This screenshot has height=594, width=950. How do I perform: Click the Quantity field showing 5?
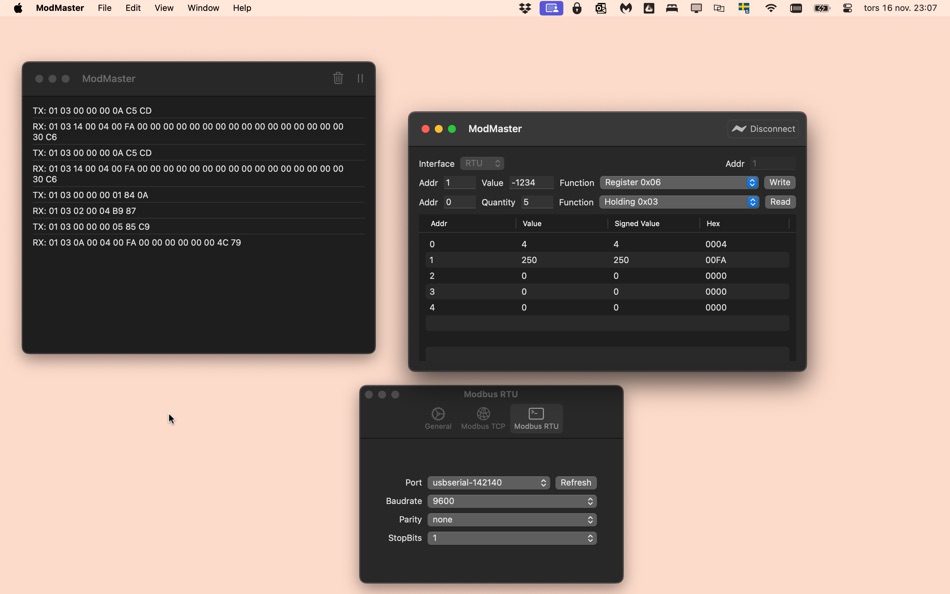(x=537, y=202)
